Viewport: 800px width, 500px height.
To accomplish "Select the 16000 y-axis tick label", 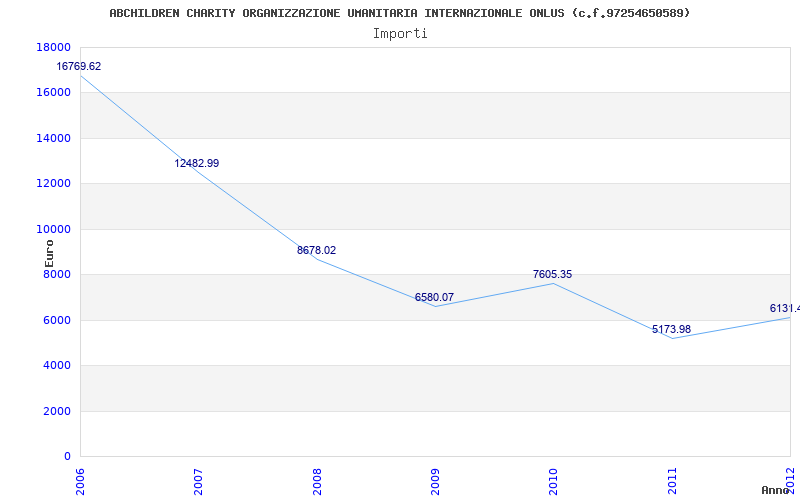I will point(54,93).
